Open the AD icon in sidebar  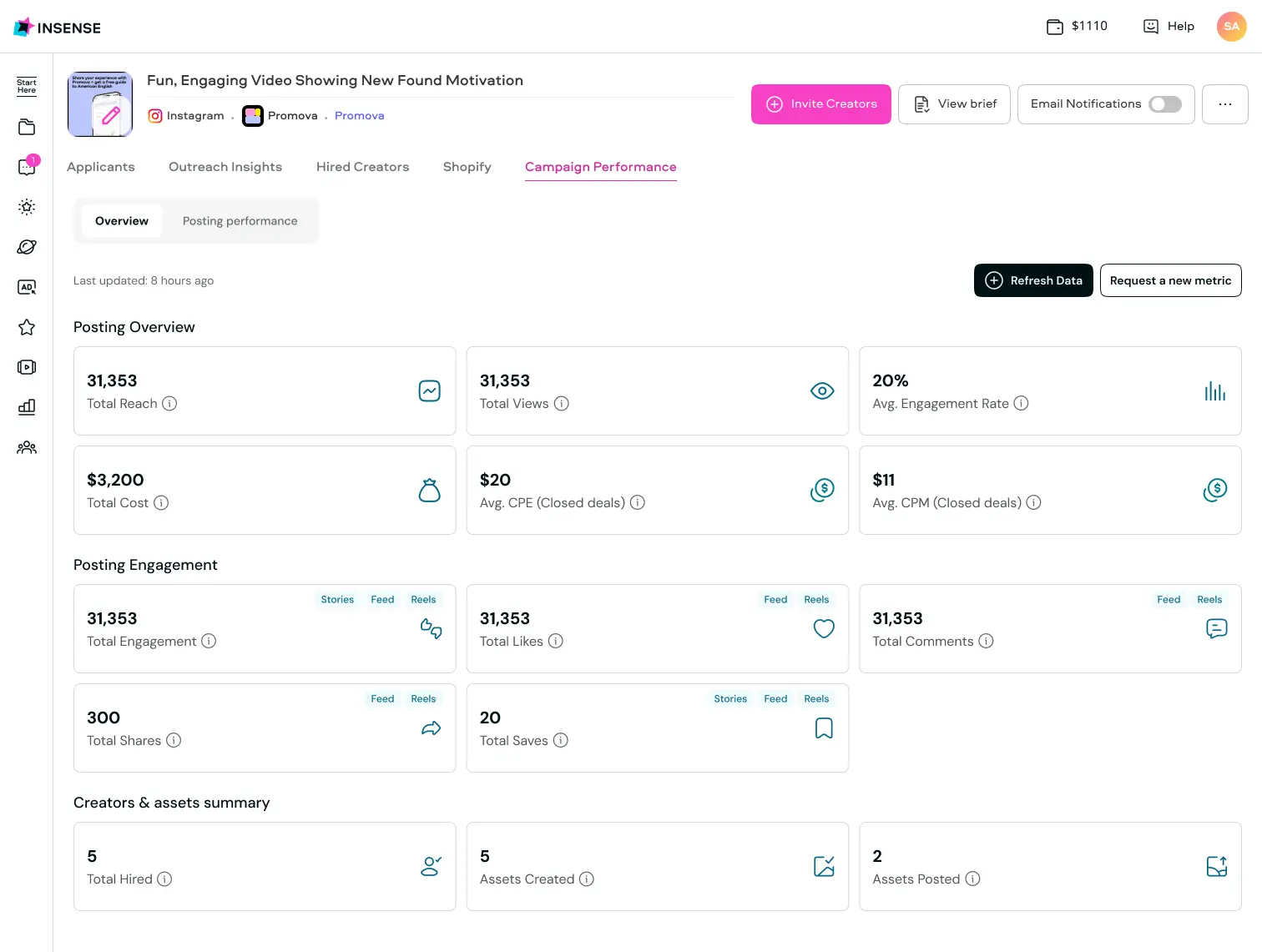click(x=27, y=287)
